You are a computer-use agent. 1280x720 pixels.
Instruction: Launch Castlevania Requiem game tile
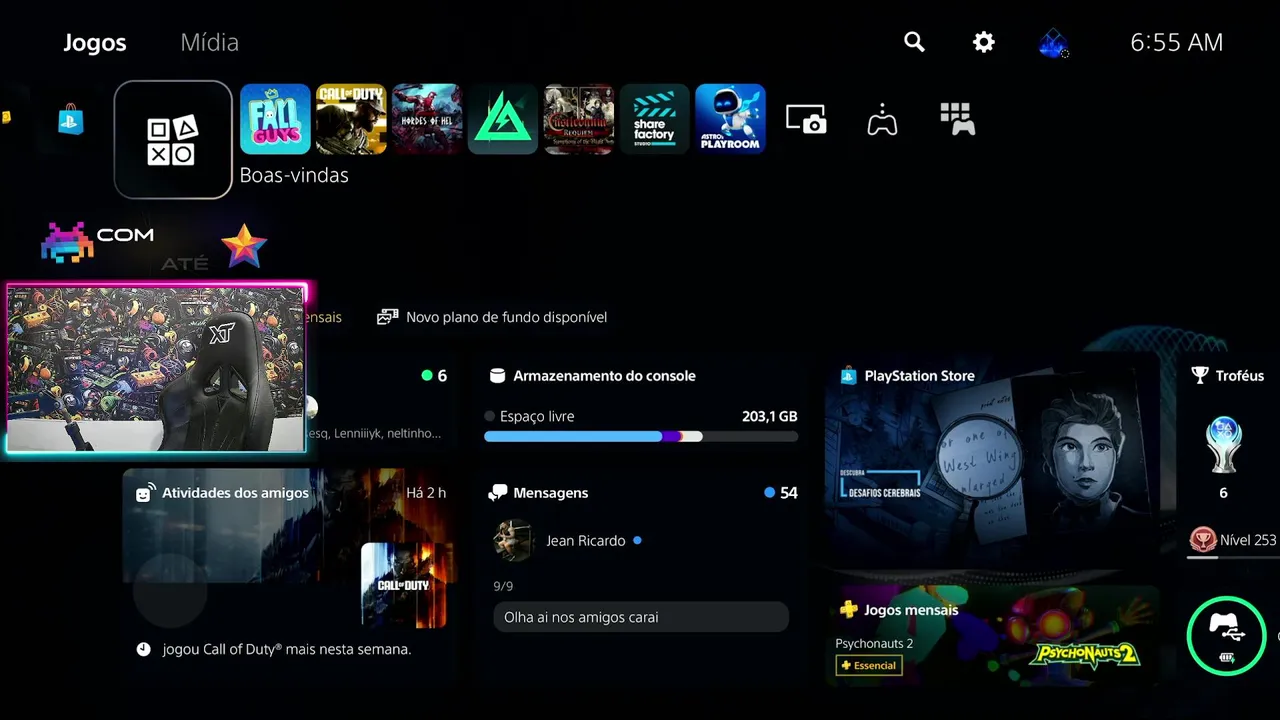coord(579,119)
